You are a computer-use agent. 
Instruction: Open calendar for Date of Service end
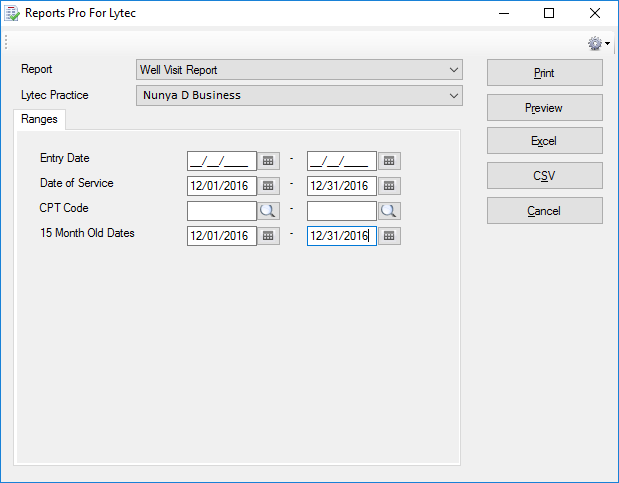(x=389, y=186)
